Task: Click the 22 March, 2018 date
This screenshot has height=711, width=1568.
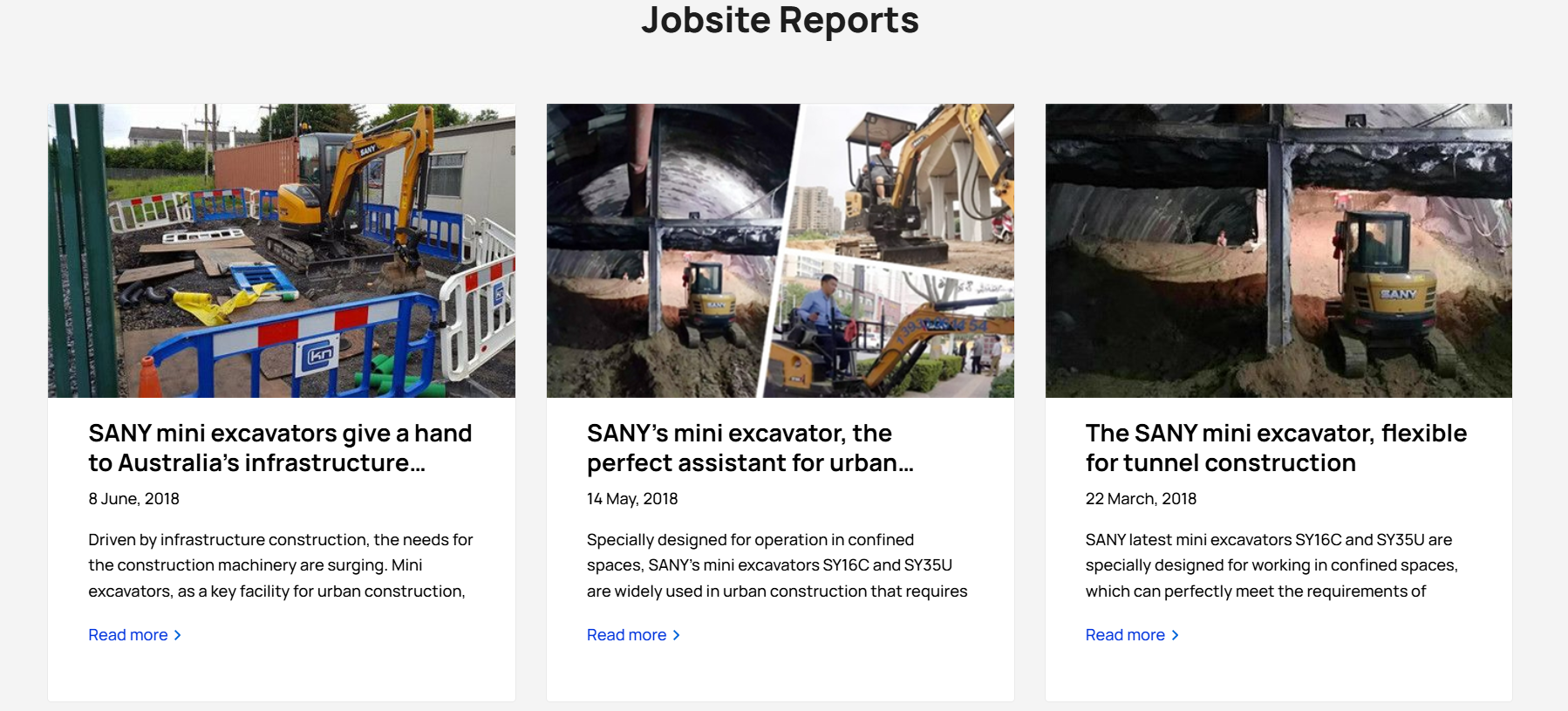Action: 1141,499
